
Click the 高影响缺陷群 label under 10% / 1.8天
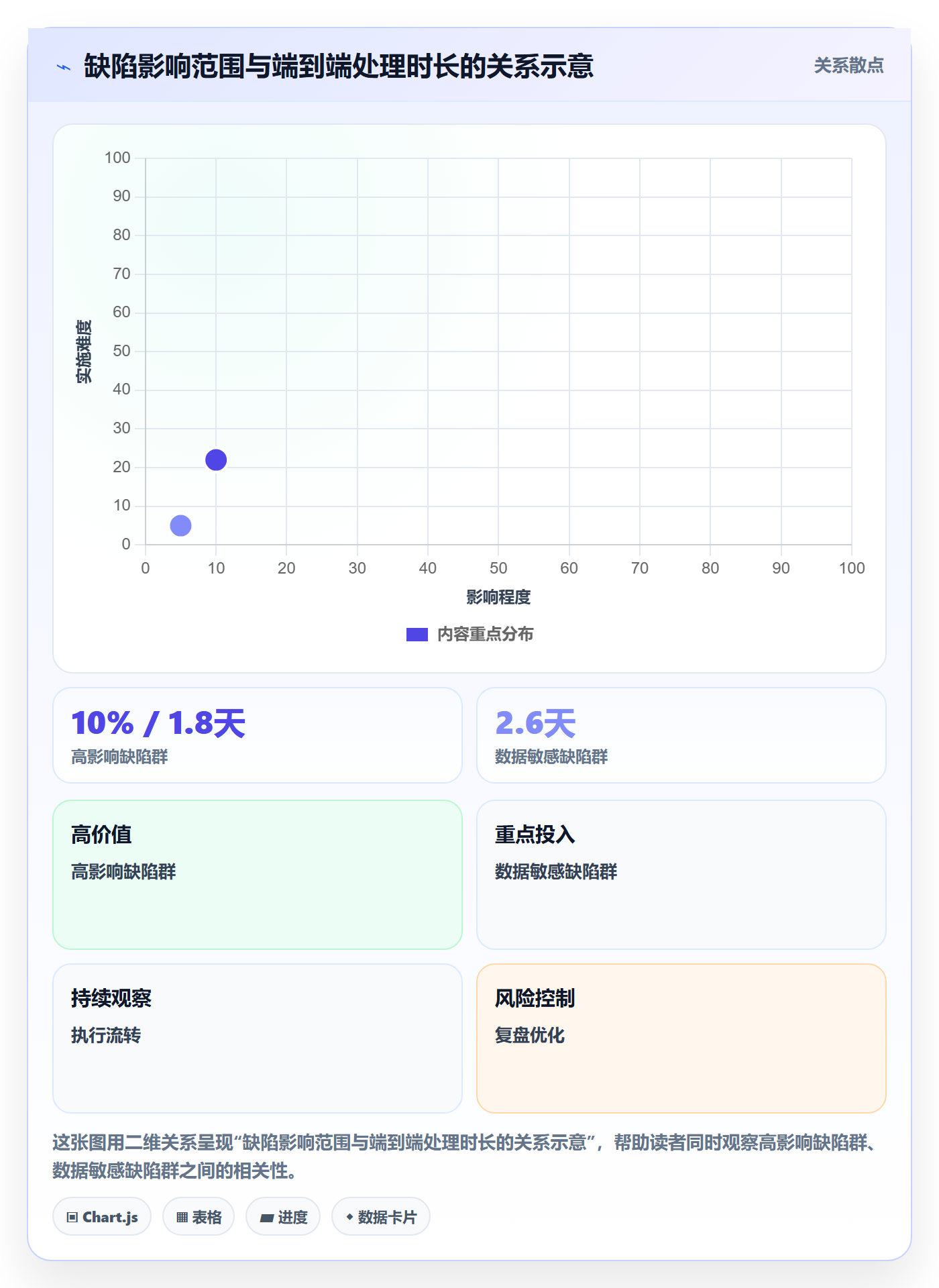(x=119, y=757)
